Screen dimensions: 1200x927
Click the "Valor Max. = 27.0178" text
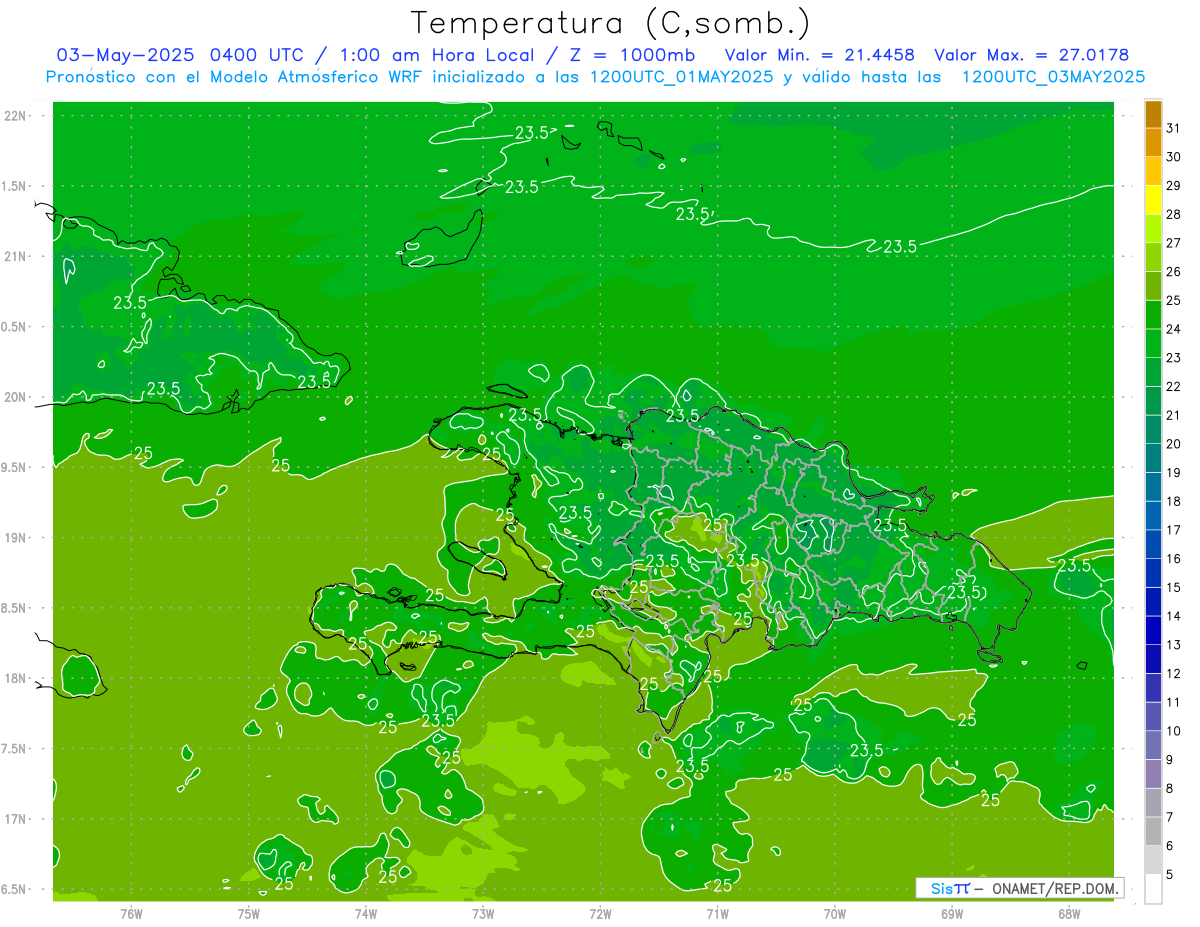click(1032, 54)
